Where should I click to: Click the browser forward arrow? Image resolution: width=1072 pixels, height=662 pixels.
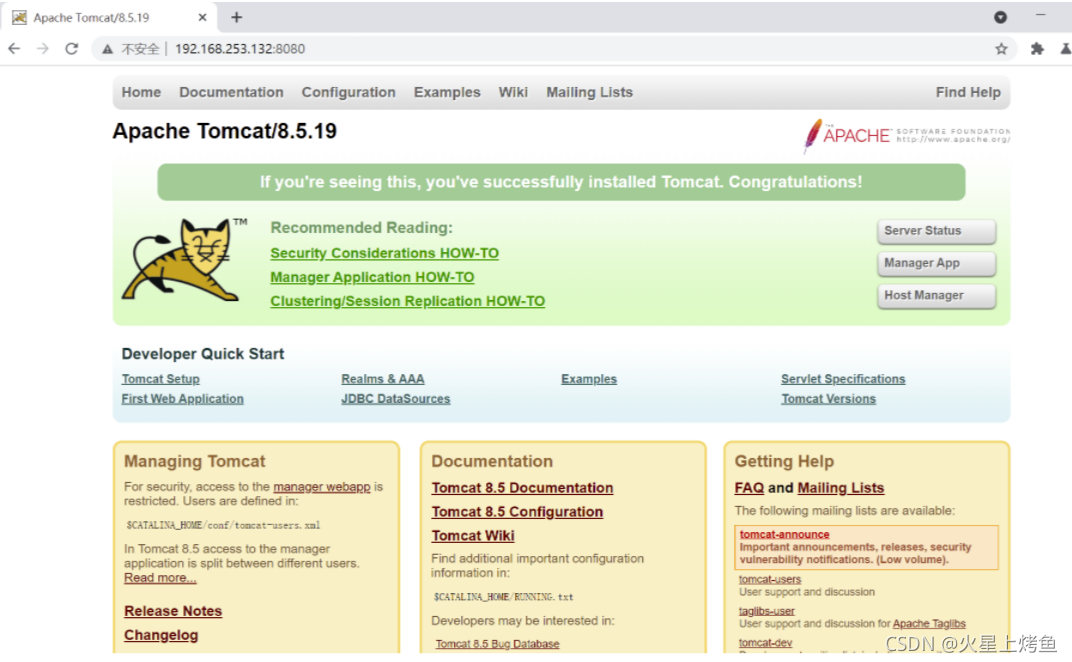point(42,49)
